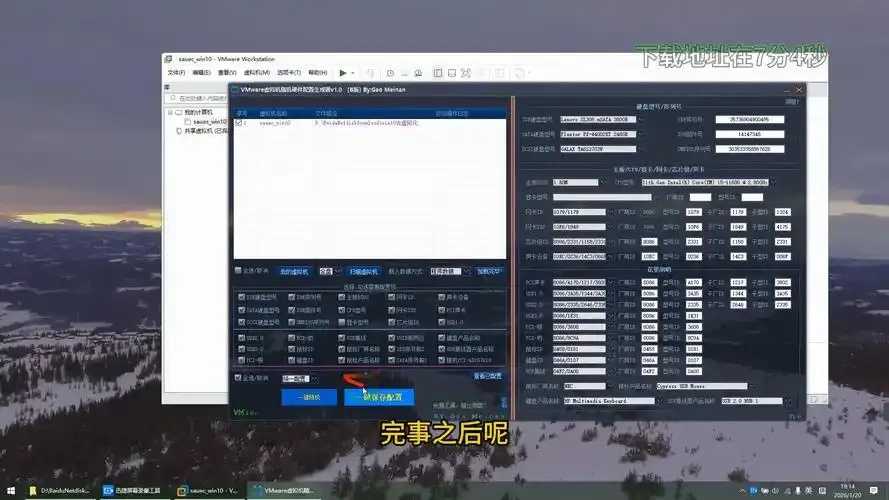Toggle the NVME硬盘型号 checkbox
889x500 pixels.
pos(242,296)
